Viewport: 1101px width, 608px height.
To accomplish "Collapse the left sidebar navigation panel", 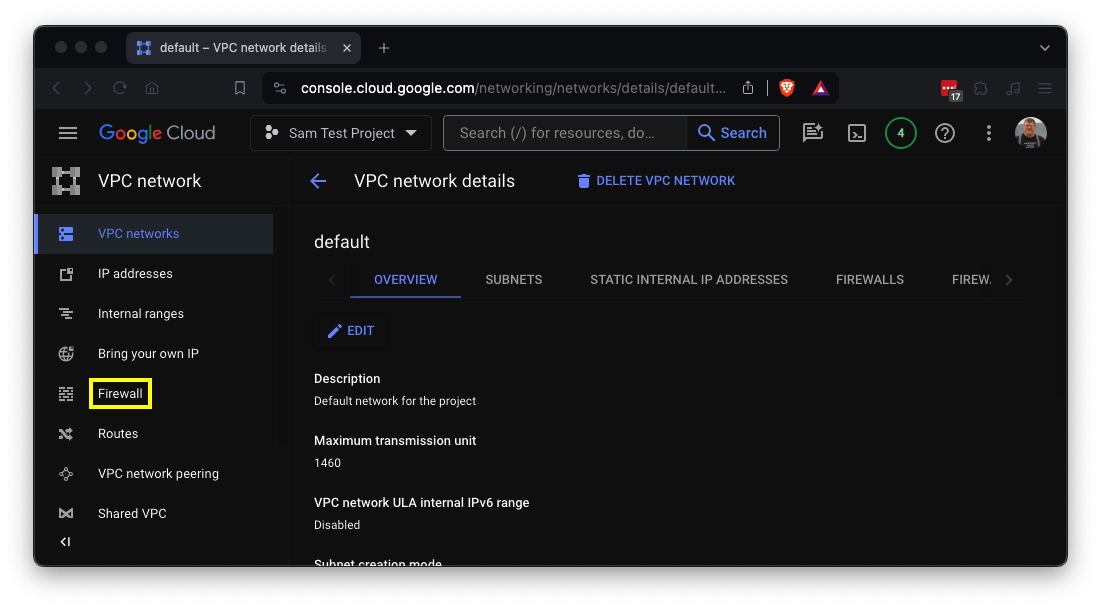I will (x=65, y=542).
